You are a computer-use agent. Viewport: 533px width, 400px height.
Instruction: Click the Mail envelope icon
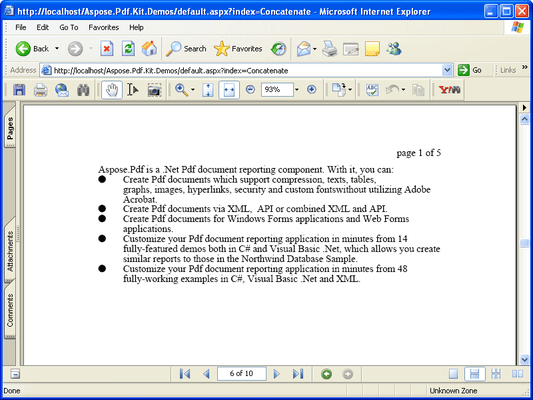click(x=304, y=49)
